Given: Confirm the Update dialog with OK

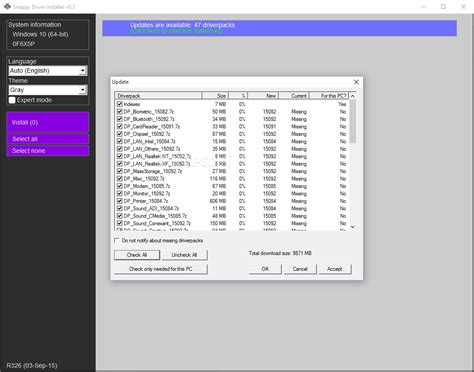Looking at the screenshot, I should click(x=265, y=269).
